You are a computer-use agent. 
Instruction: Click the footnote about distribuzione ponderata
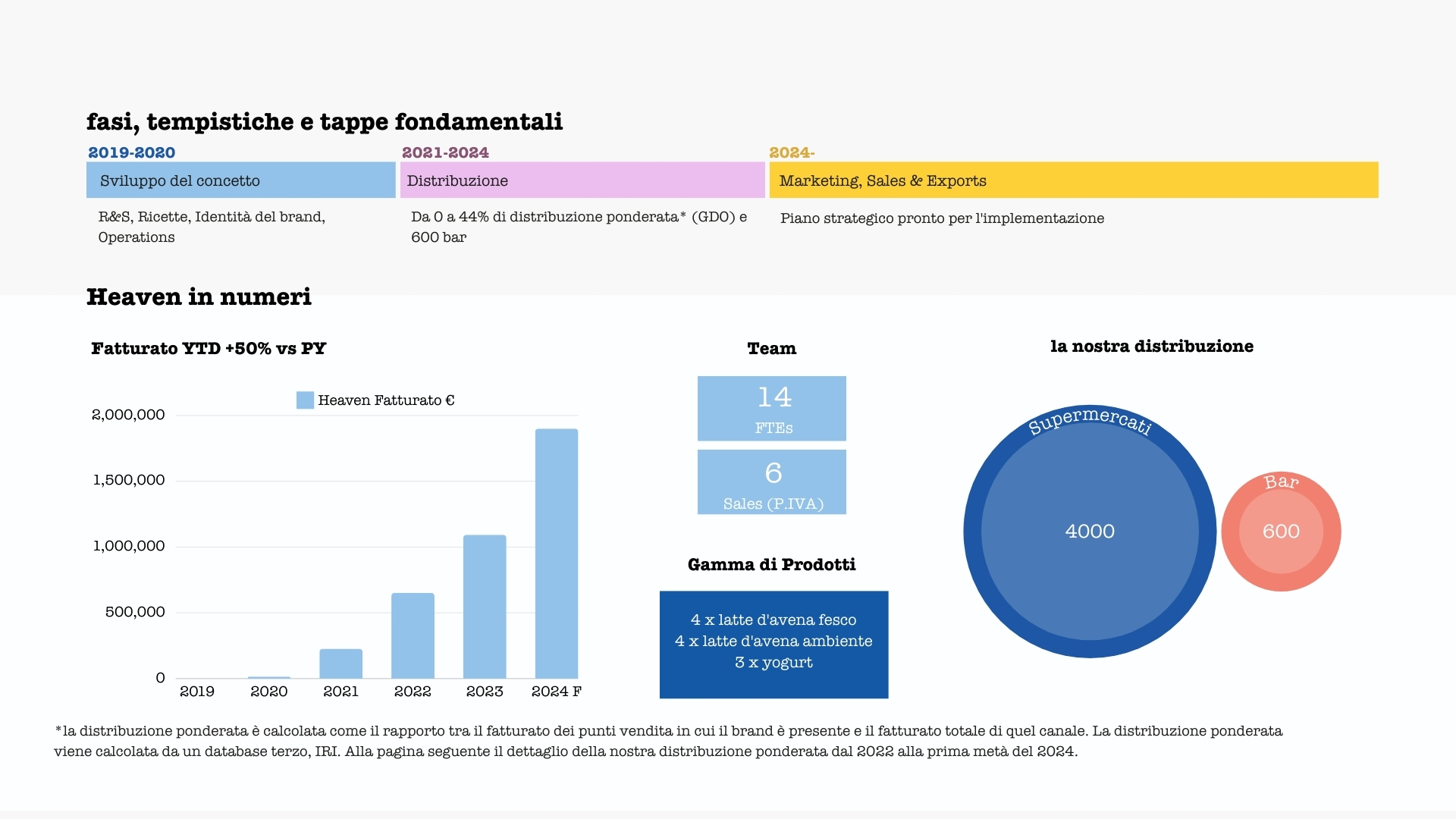668,742
